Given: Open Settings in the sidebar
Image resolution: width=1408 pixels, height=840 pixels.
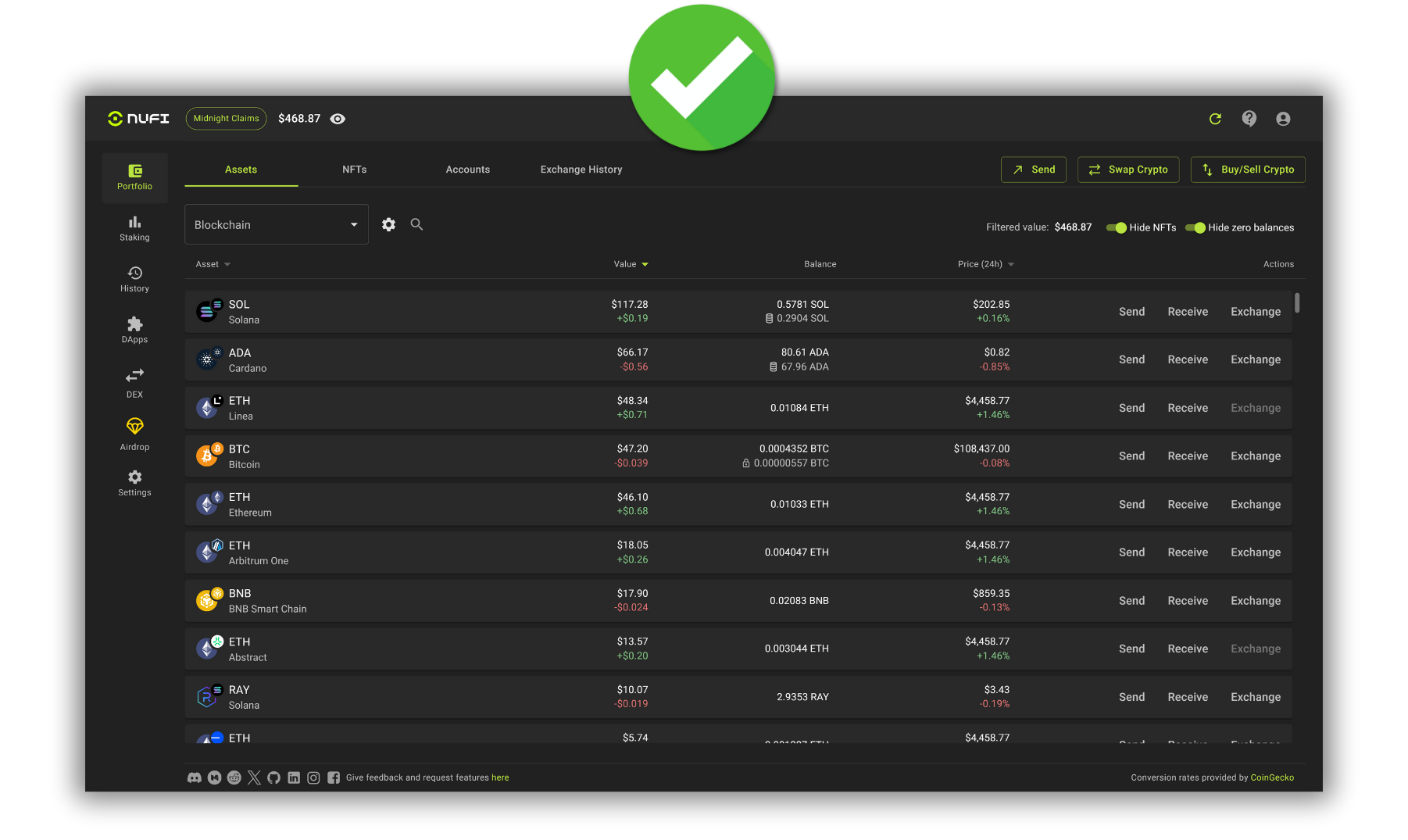Looking at the screenshot, I should 134,483.
